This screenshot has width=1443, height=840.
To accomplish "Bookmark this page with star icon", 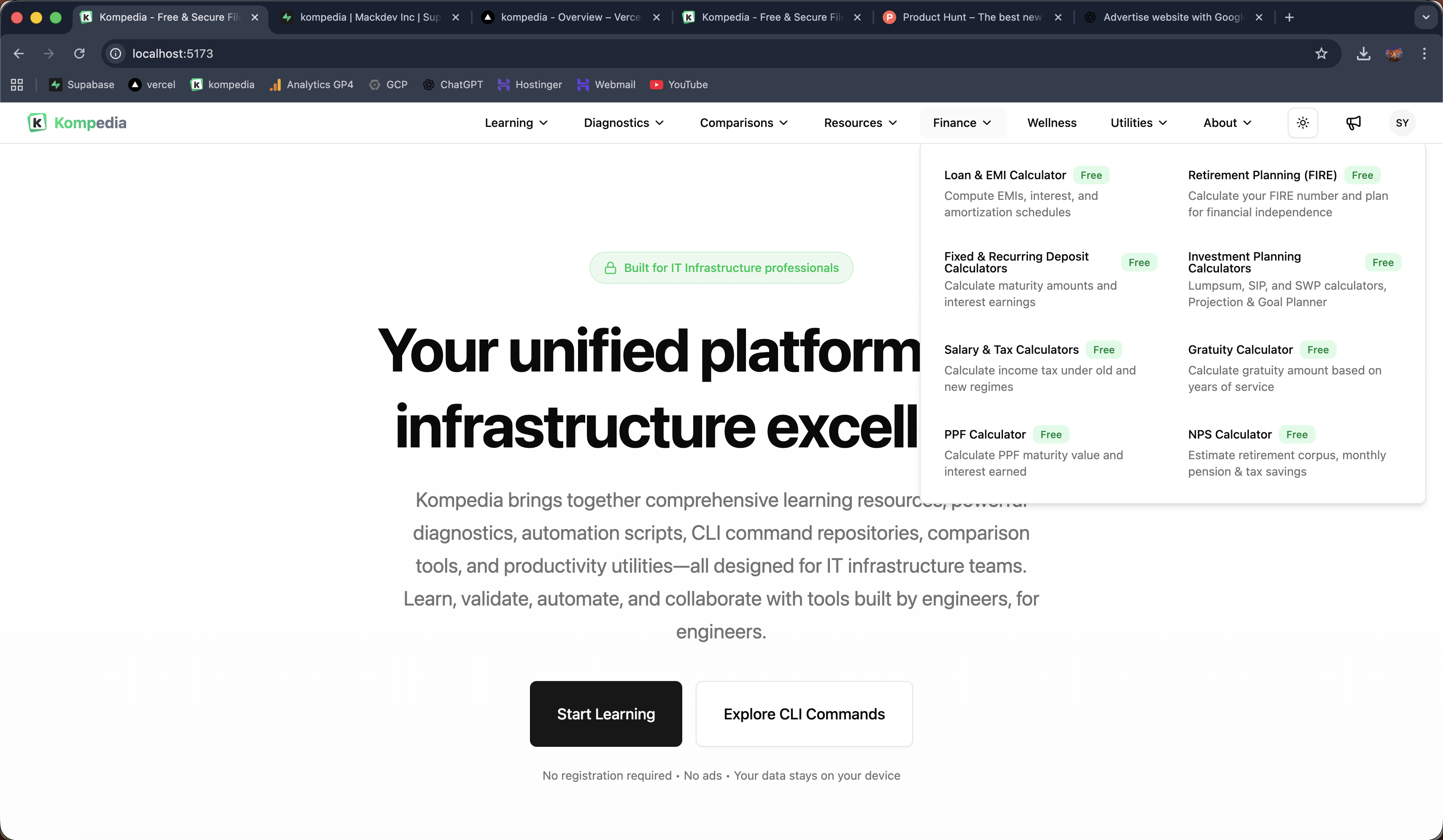I will (x=1321, y=54).
